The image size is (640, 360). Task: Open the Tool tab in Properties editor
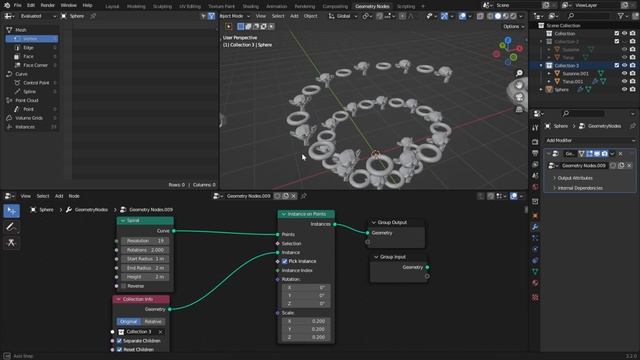pos(535,128)
